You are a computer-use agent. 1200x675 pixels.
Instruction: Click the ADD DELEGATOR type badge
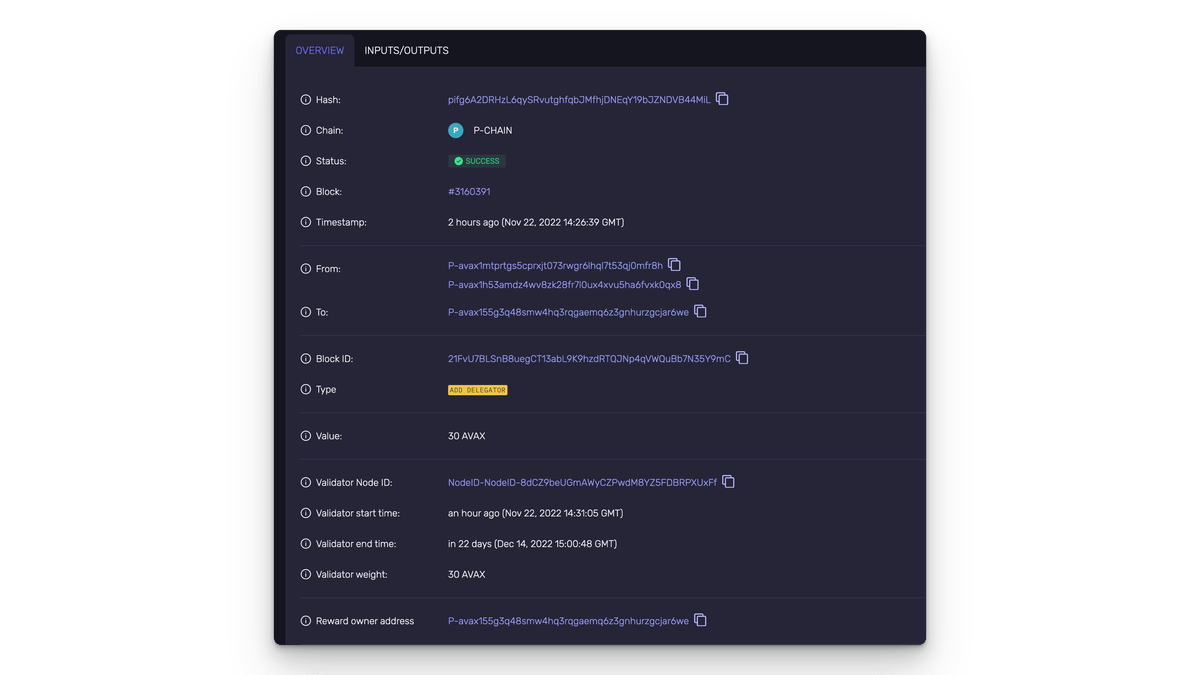pos(477,390)
